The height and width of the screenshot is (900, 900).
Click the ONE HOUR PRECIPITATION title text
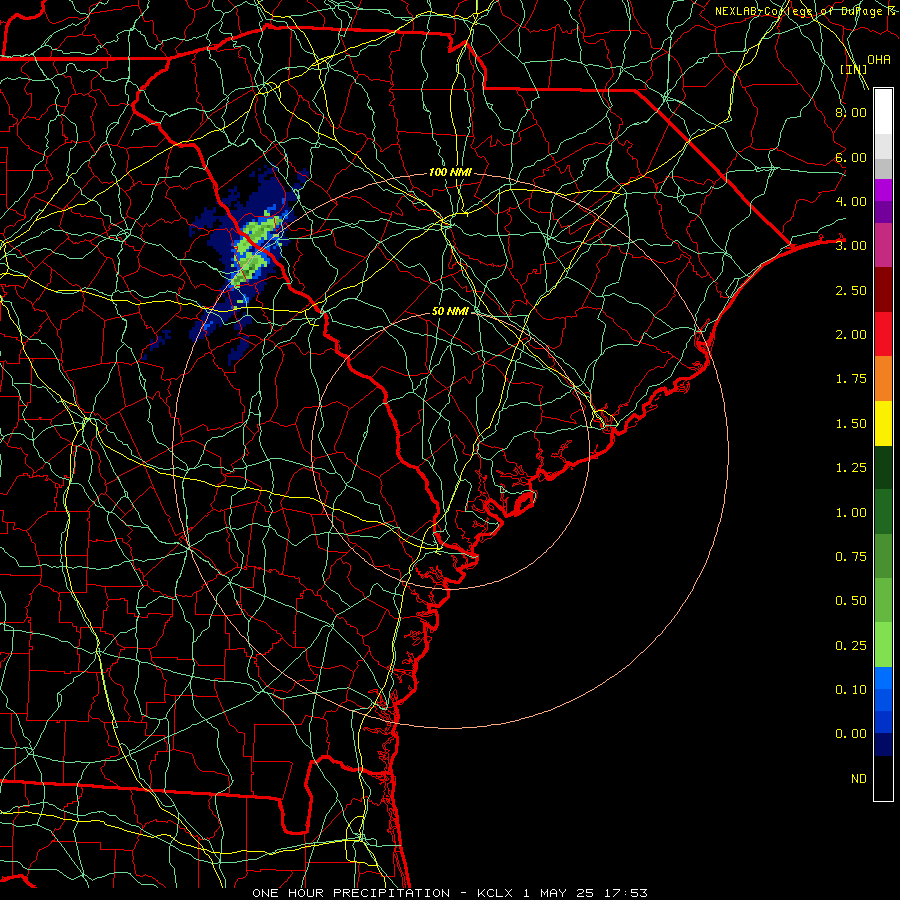click(351, 893)
